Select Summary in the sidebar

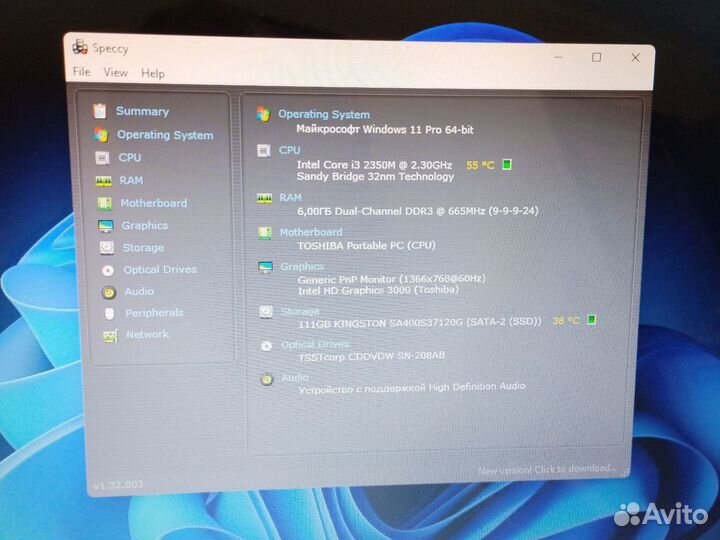tap(142, 111)
